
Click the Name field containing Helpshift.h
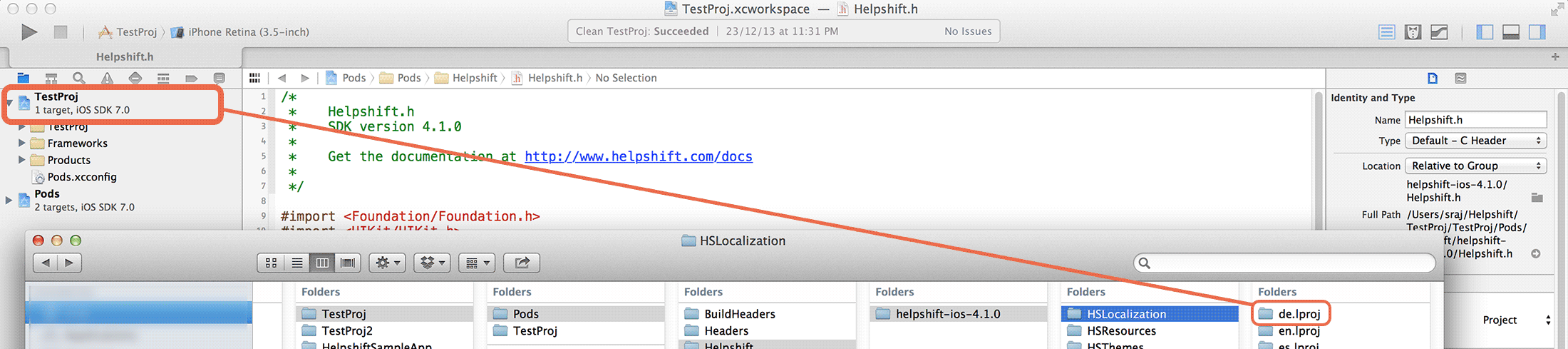[1475, 120]
